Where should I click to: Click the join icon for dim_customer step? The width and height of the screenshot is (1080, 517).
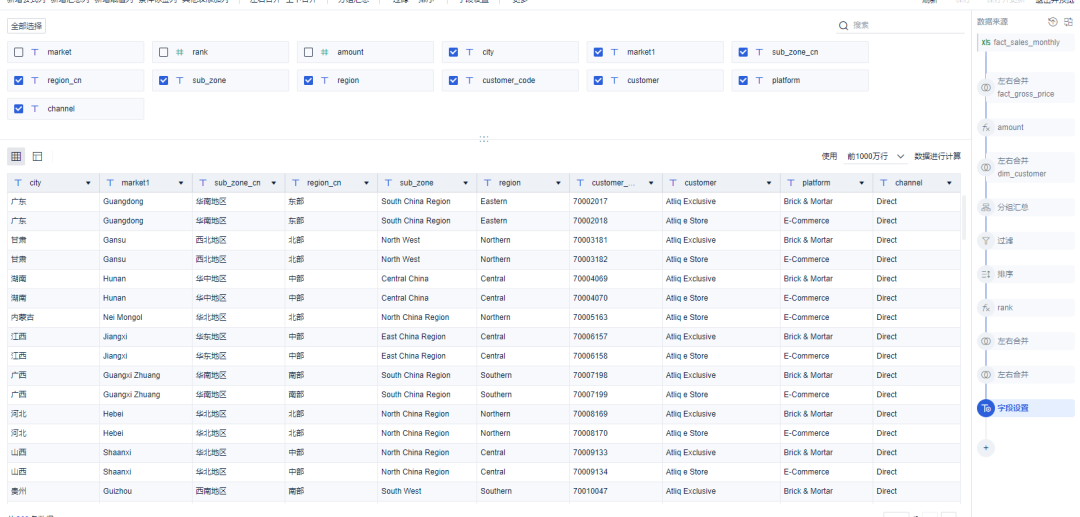click(986, 167)
